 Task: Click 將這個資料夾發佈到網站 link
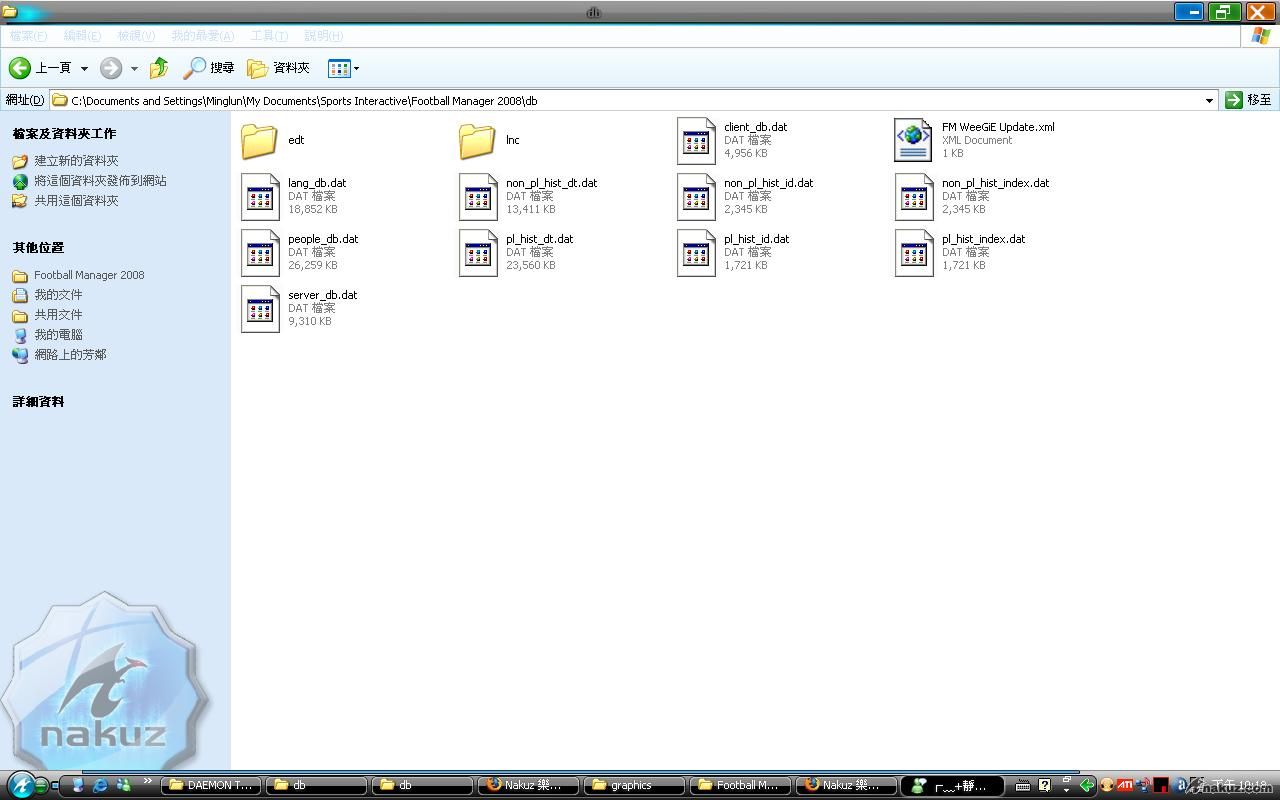pyautogui.click(x=100, y=181)
